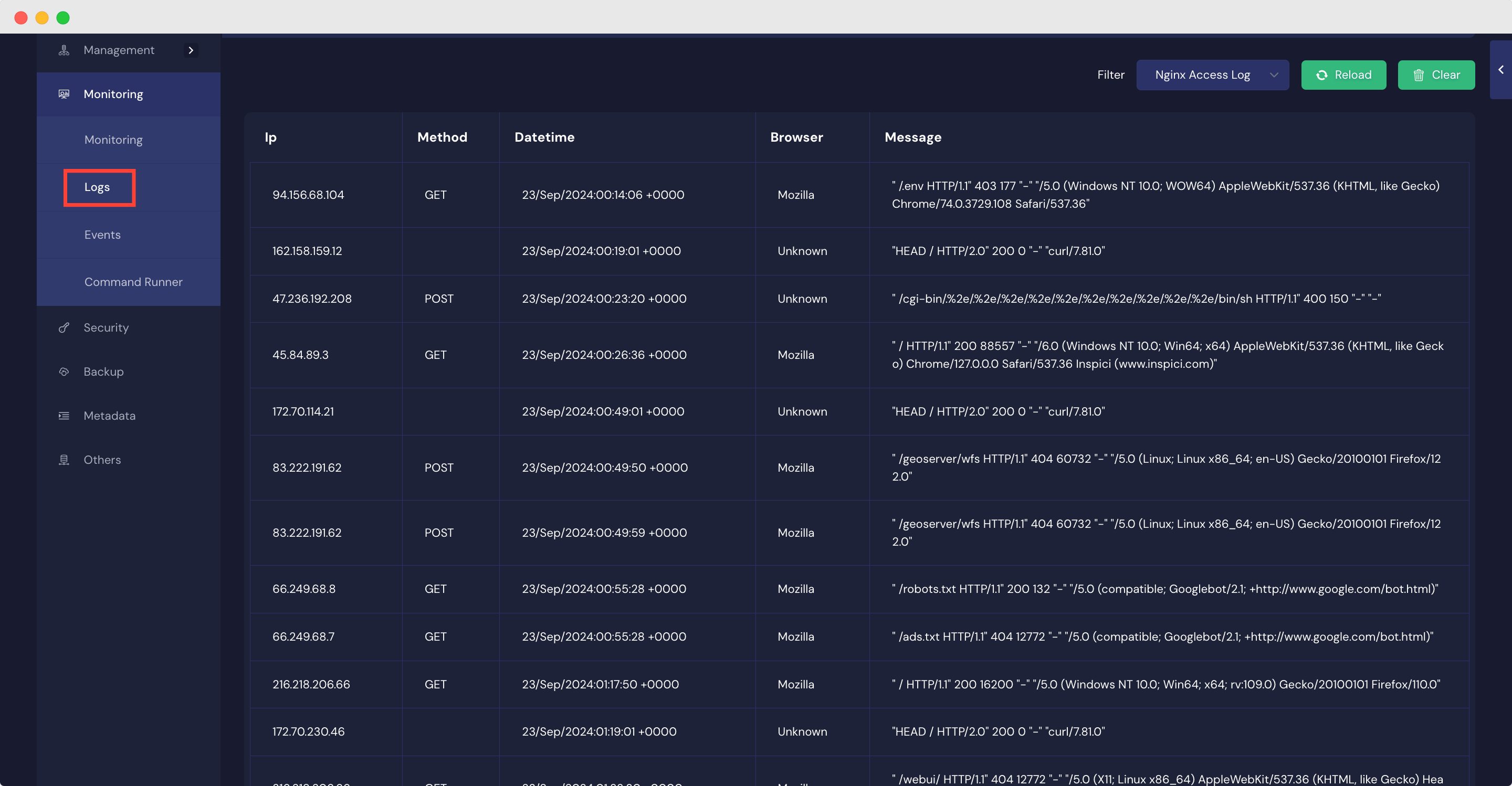Select the Monitoring submenu entry

113,140
